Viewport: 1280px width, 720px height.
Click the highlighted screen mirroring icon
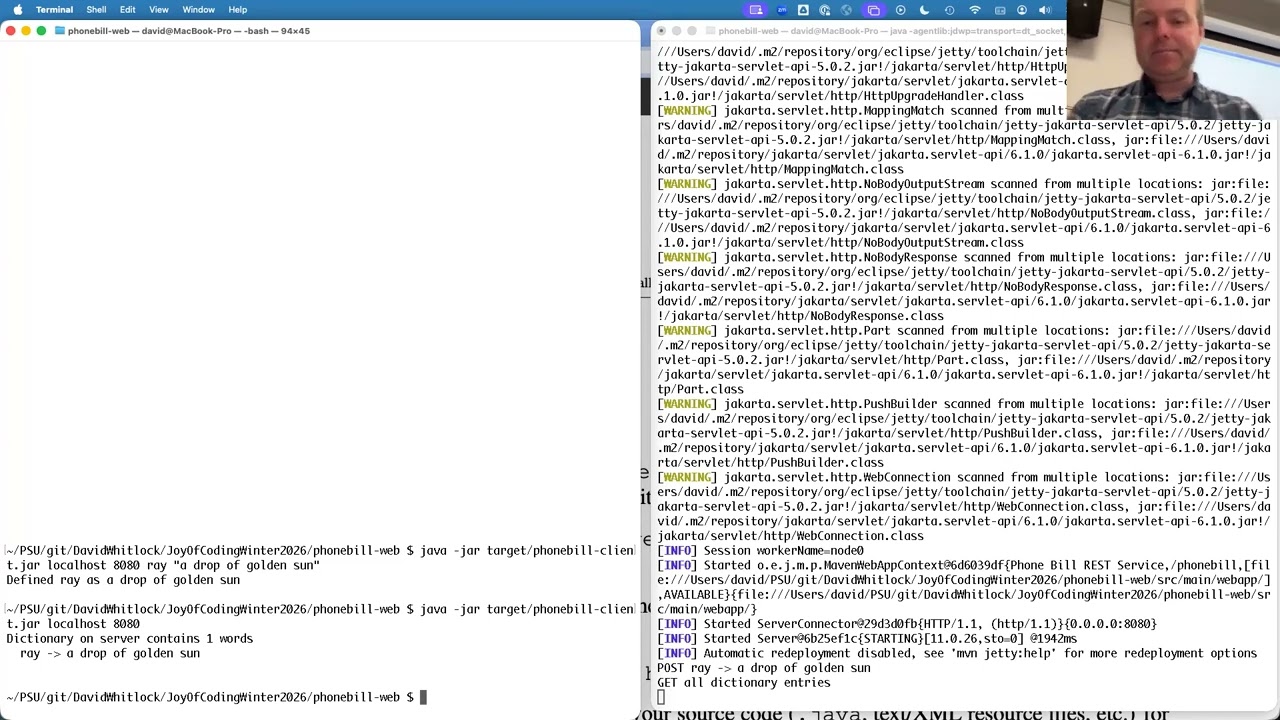tap(874, 10)
